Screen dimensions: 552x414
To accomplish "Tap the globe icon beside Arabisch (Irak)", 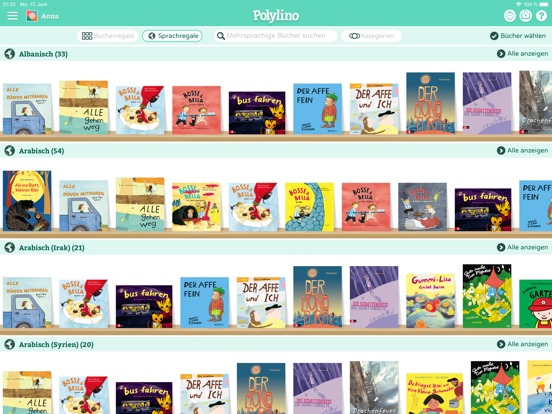I will (x=10, y=247).
